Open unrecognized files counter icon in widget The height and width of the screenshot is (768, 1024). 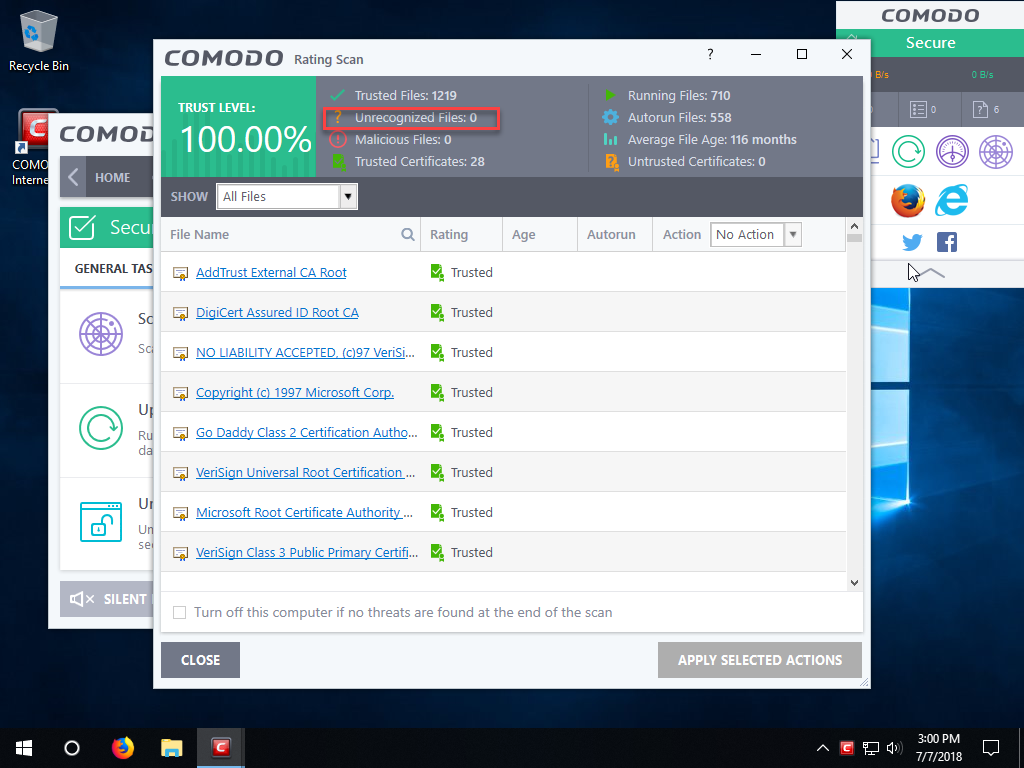(x=986, y=110)
